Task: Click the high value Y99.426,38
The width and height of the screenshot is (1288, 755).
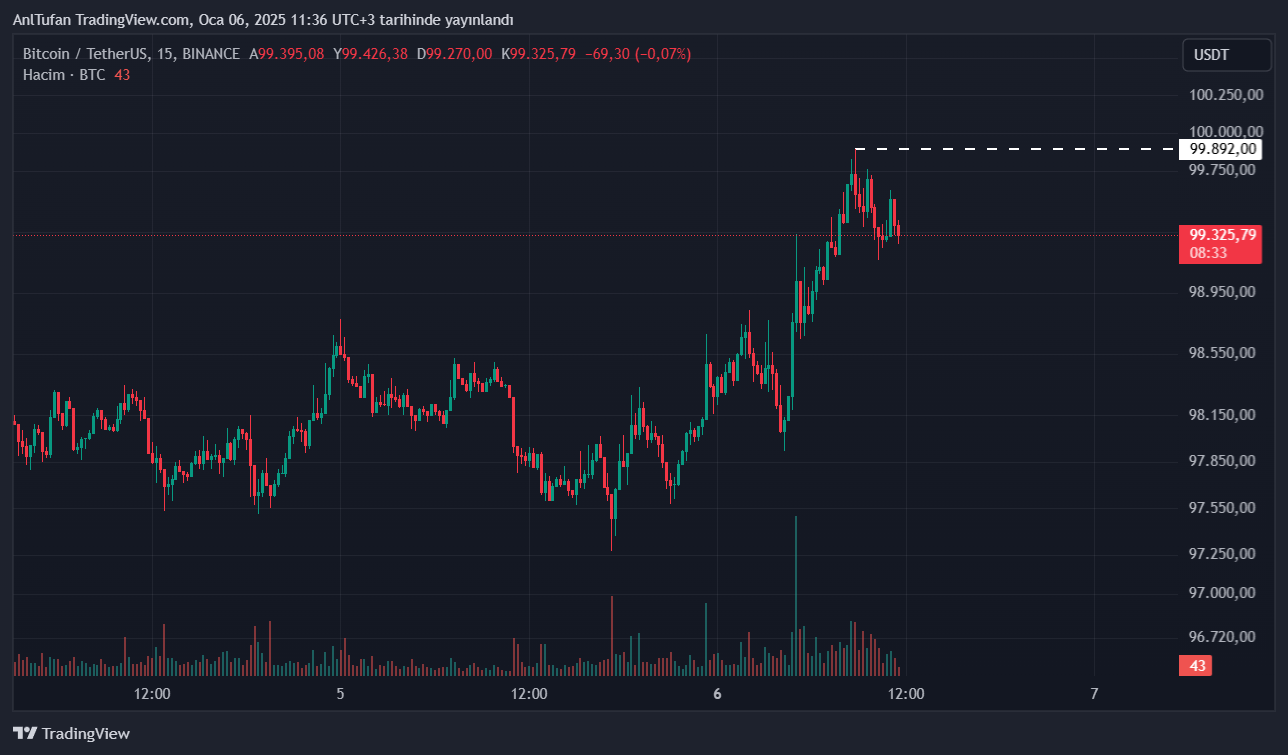Action: (371, 54)
